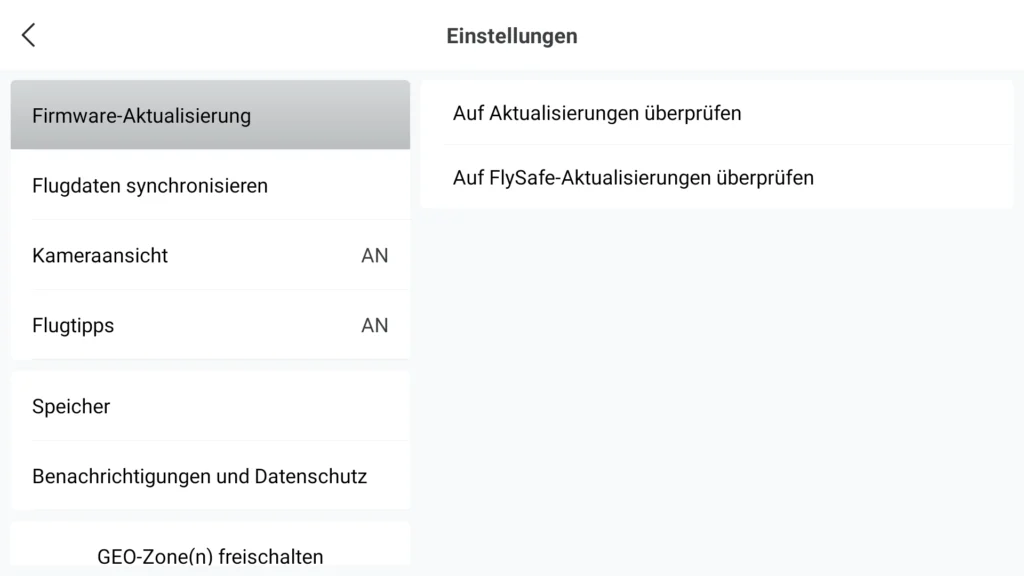Disable Flugtipps using its AN indicator

tap(374, 325)
